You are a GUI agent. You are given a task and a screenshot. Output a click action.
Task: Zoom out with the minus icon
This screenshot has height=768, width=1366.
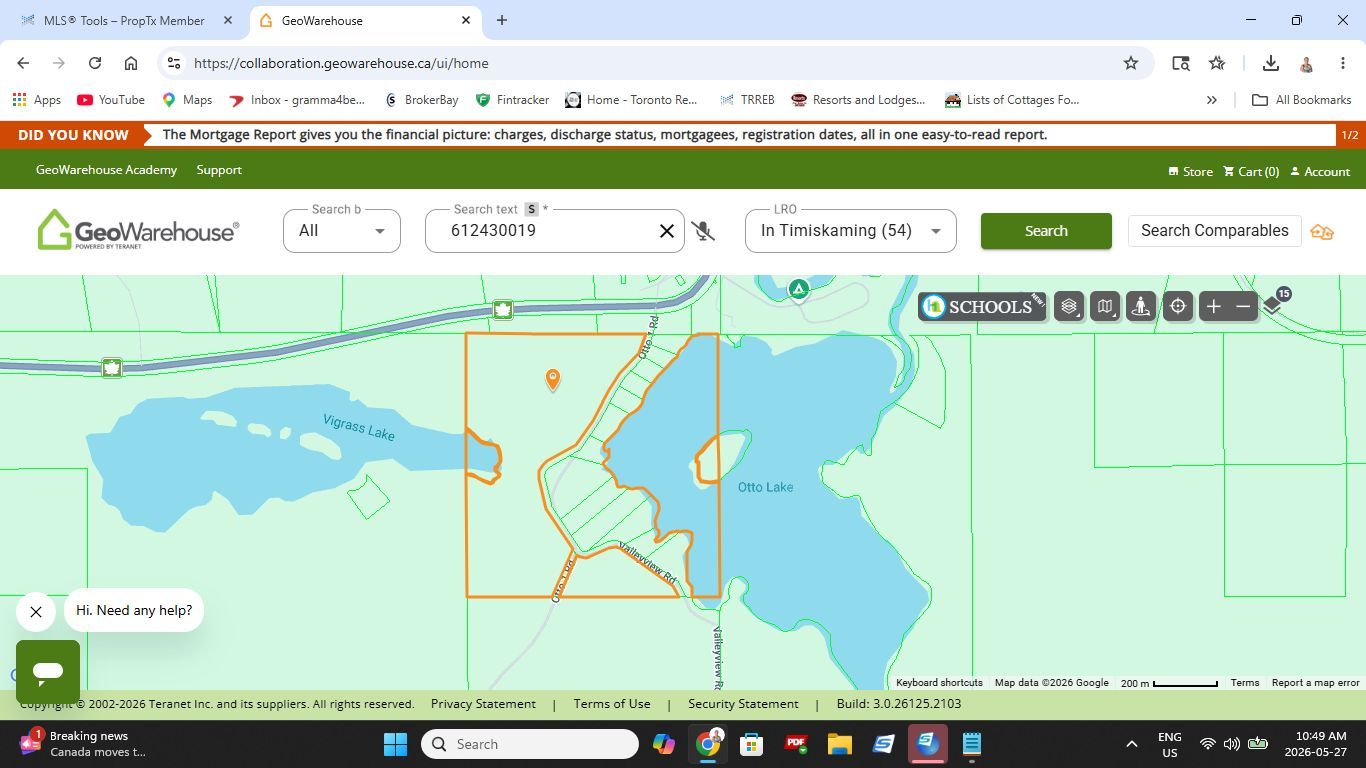[1243, 307]
